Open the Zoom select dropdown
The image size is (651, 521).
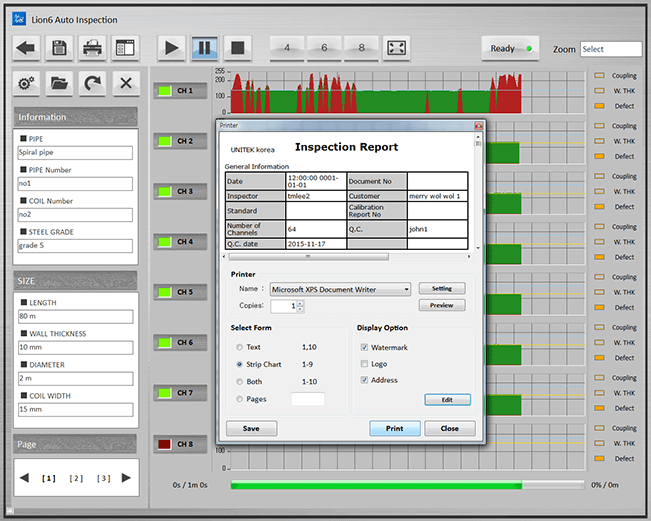click(x=611, y=49)
